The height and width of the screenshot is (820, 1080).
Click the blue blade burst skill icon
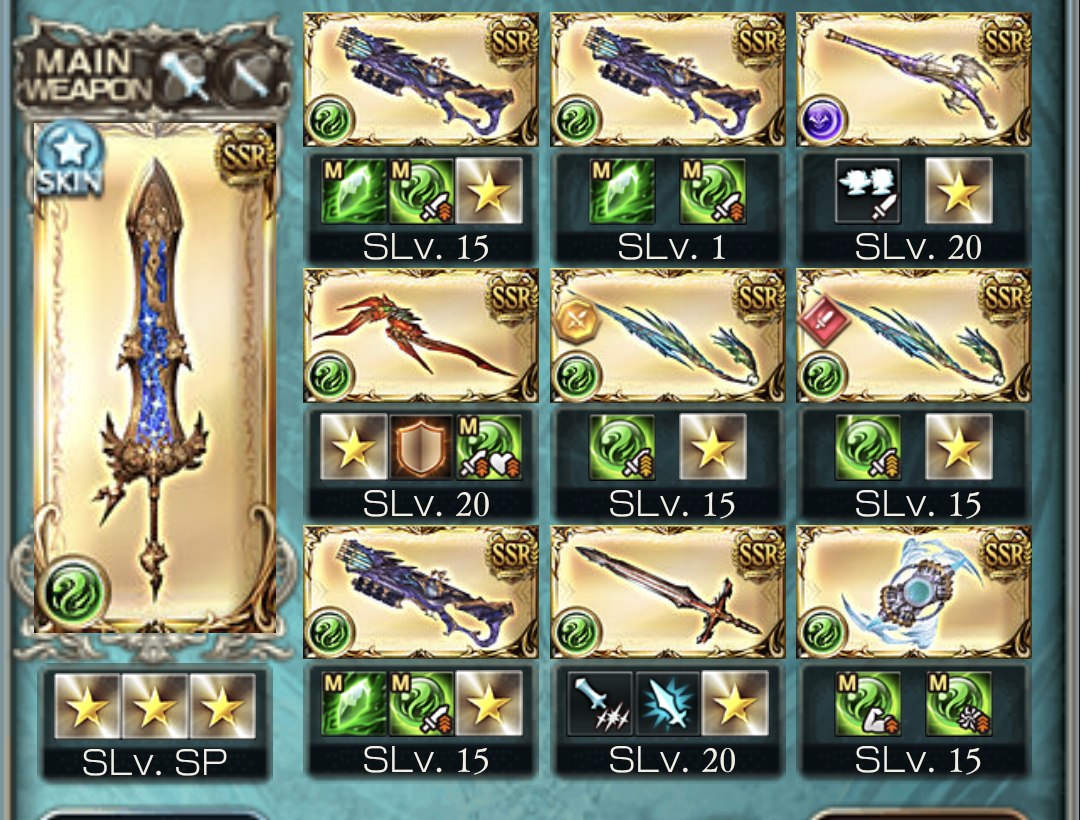(x=668, y=704)
